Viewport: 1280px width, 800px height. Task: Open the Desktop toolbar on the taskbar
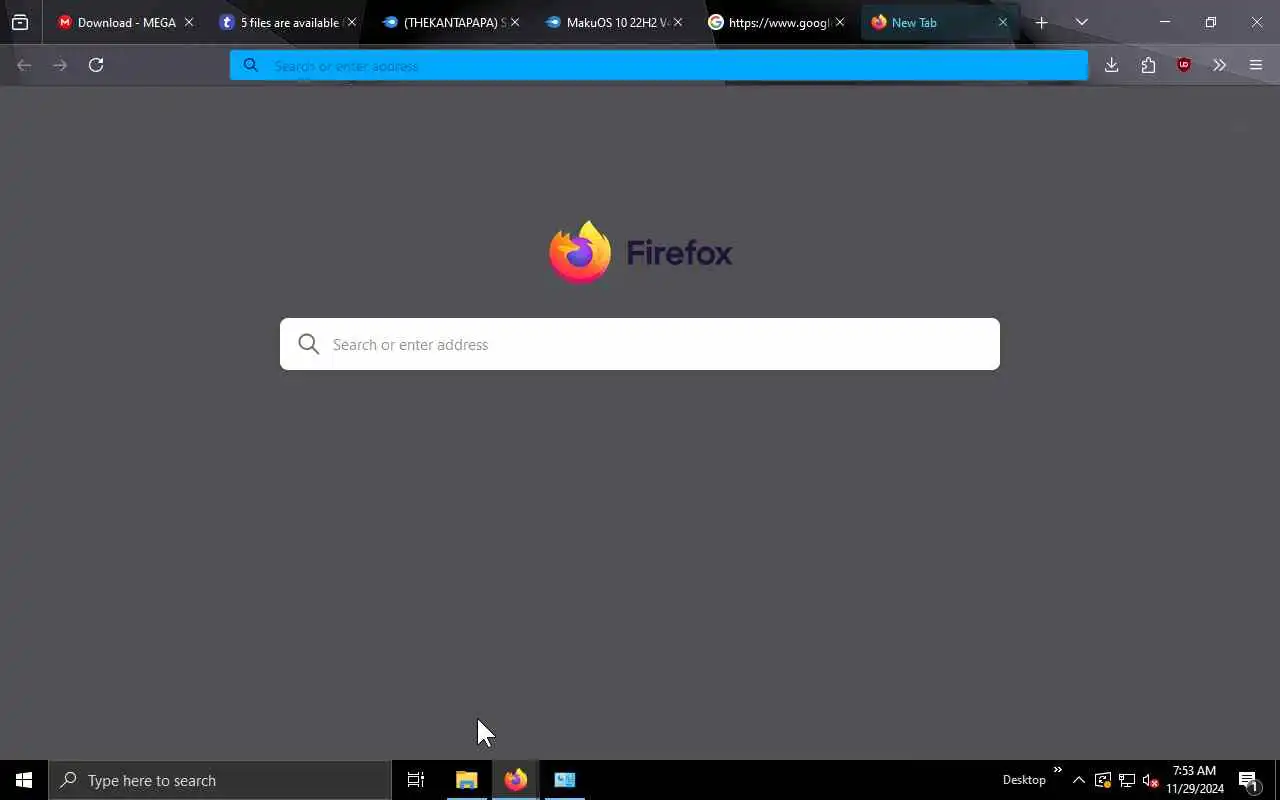pos(1024,780)
